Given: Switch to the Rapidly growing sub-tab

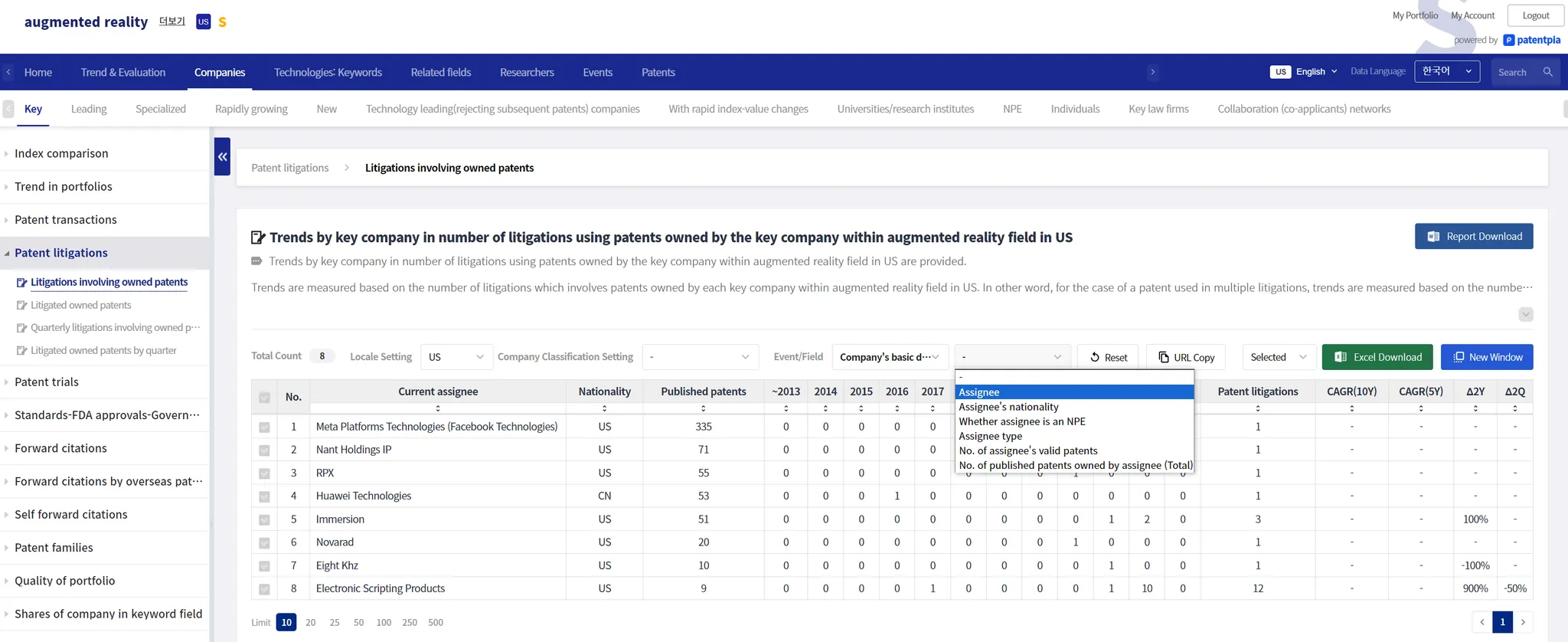Looking at the screenshot, I should [251, 109].
